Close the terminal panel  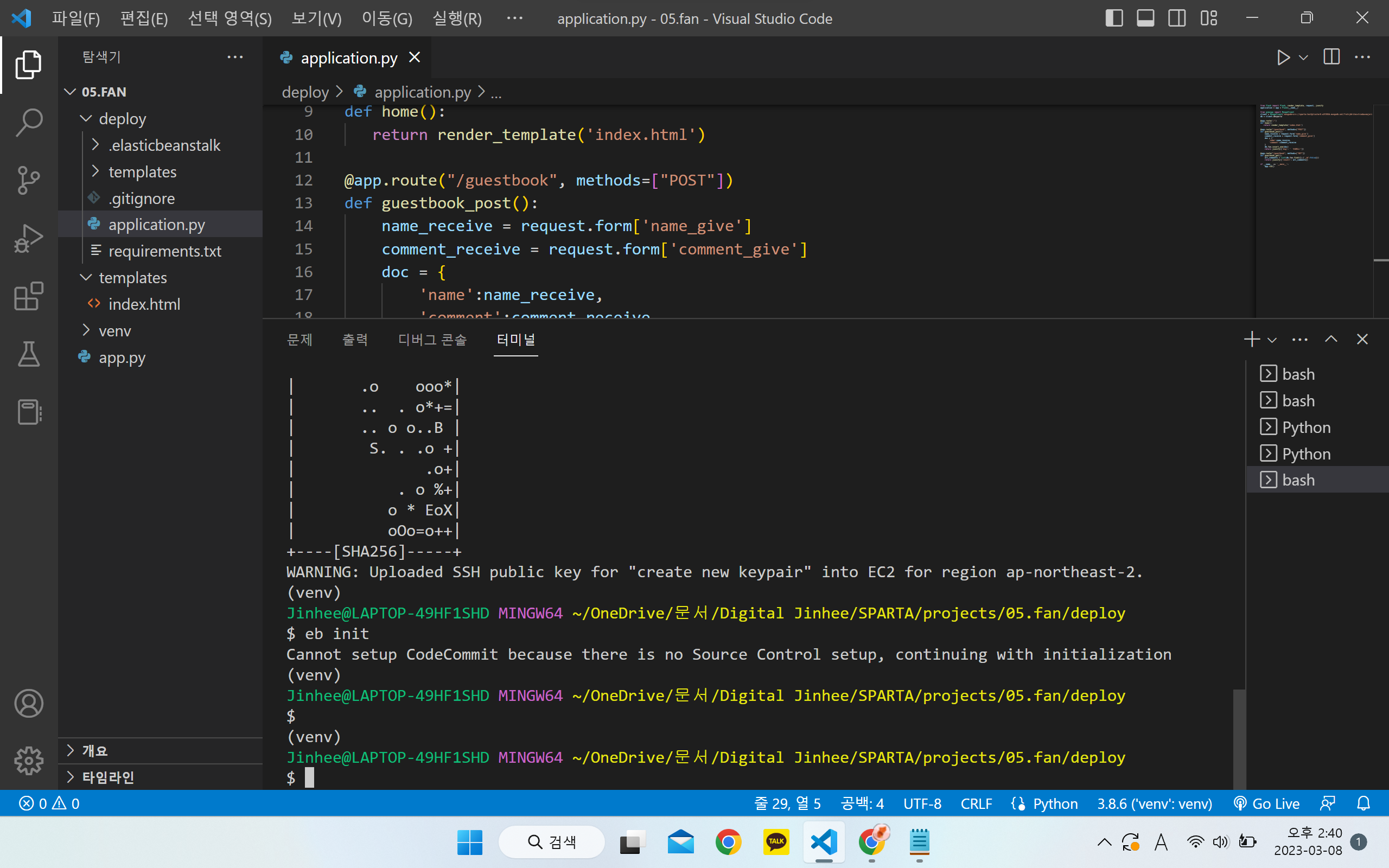coord(1362,339)
